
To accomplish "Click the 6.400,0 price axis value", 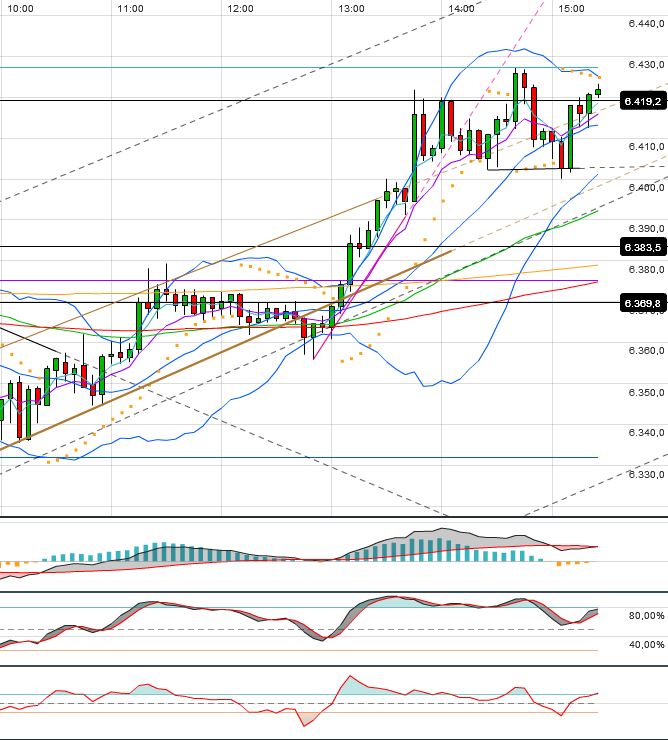I will coord(646,188).
